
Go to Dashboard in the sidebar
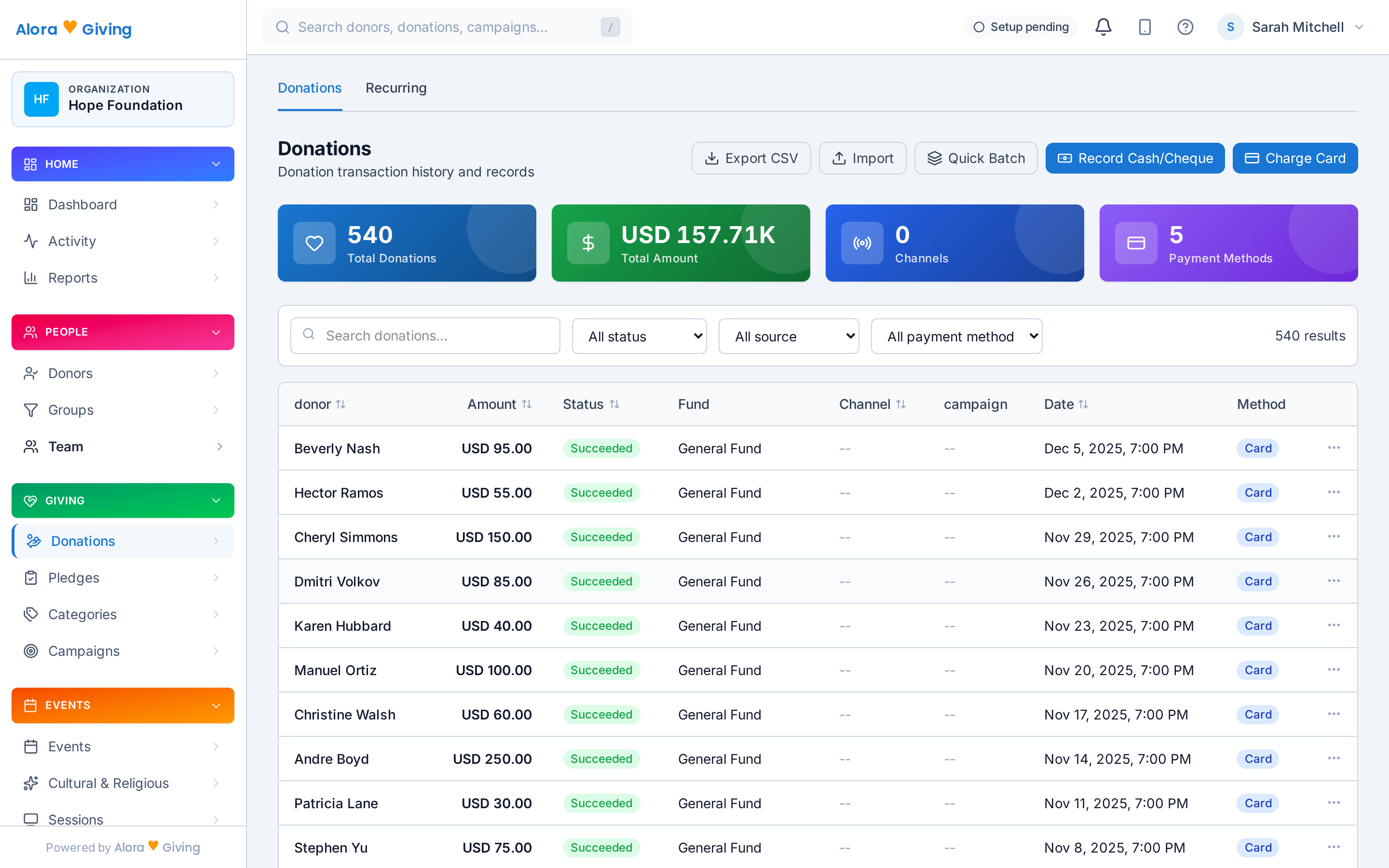click(123, 204)
